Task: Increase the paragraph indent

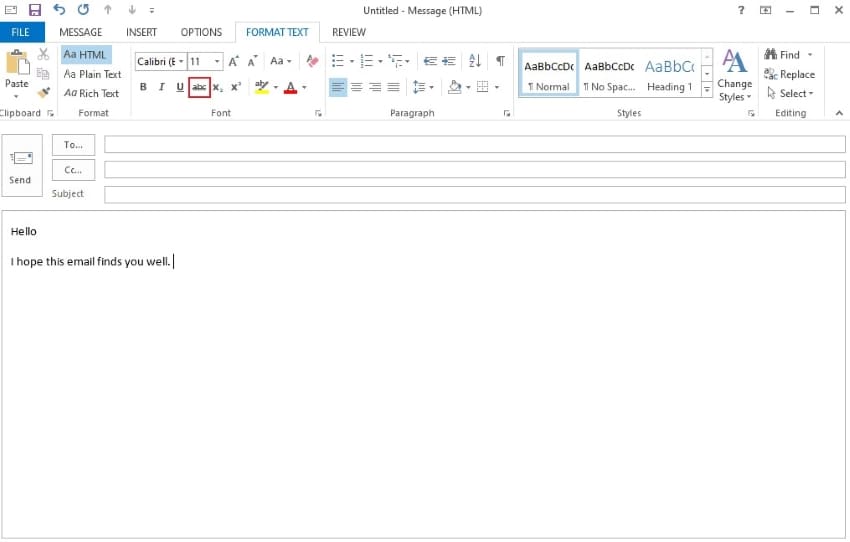Action: point(449,61)
